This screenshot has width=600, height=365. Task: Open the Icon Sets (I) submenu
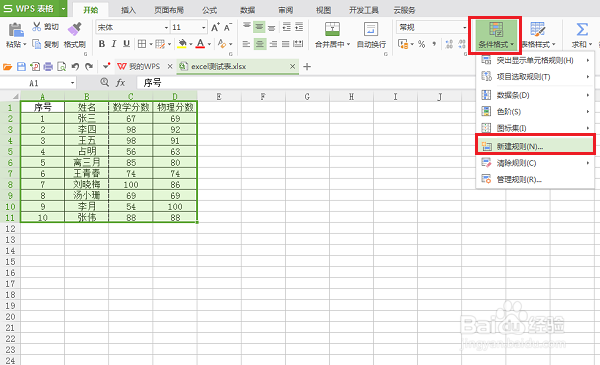click(535, 128)
